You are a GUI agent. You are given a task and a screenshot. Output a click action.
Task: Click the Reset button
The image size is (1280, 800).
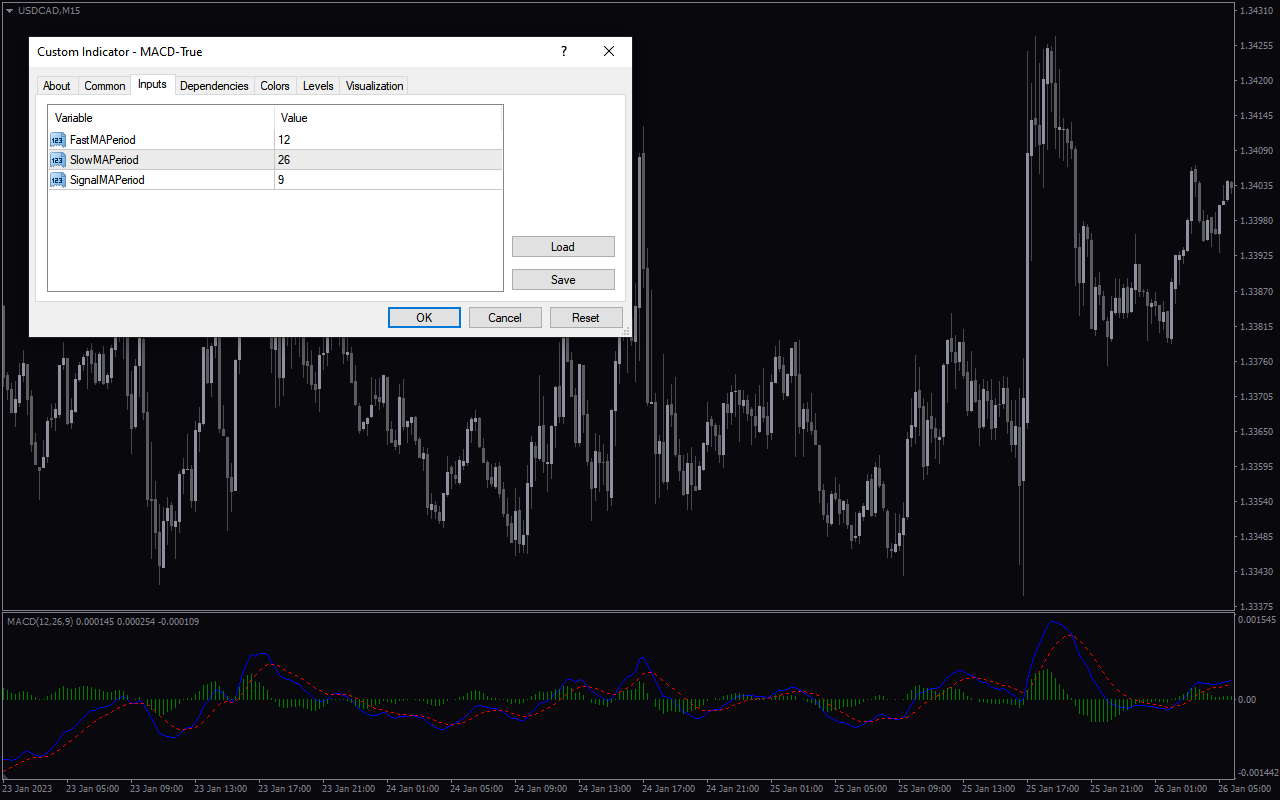tap(586, 318)
